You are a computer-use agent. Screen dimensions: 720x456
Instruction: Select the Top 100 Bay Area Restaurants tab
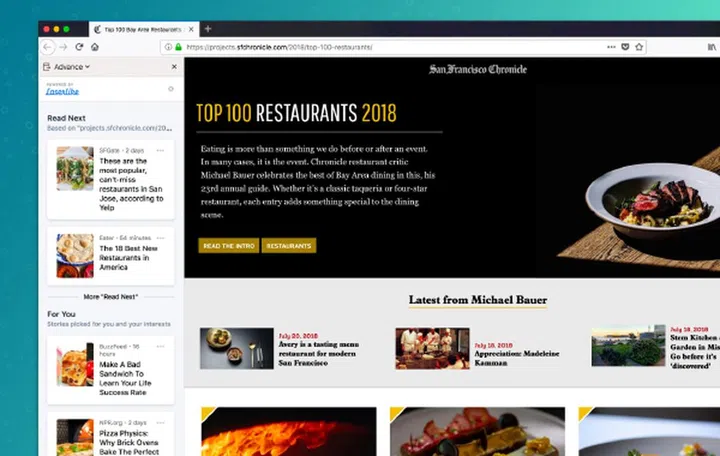pyautogui.click(x=140, y=29)
